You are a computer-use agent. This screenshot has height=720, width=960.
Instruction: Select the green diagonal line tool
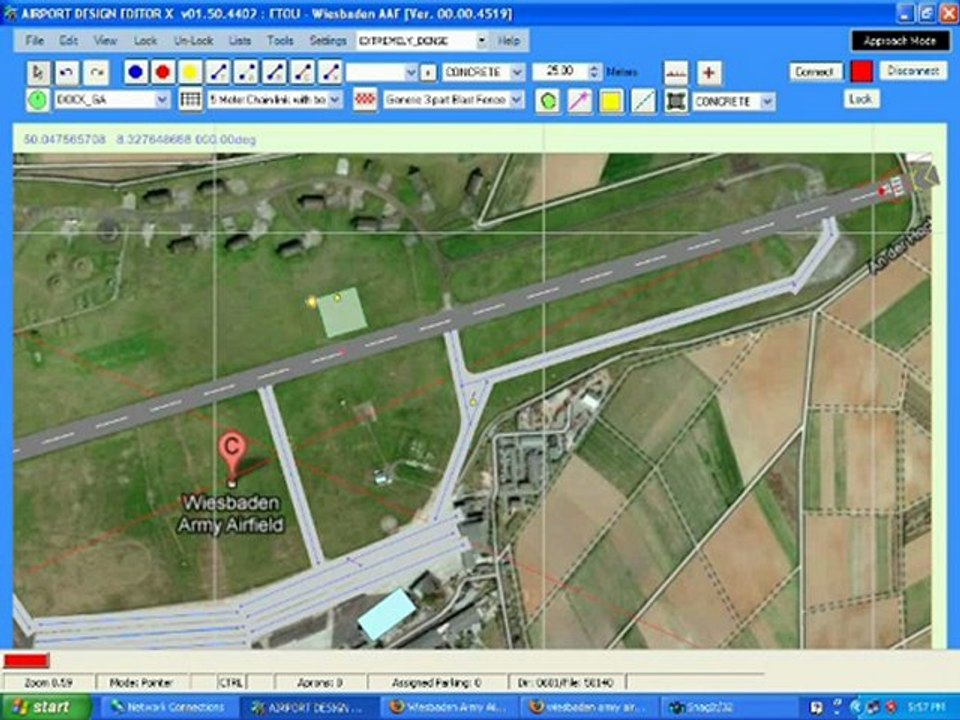(x=643, y=101)
